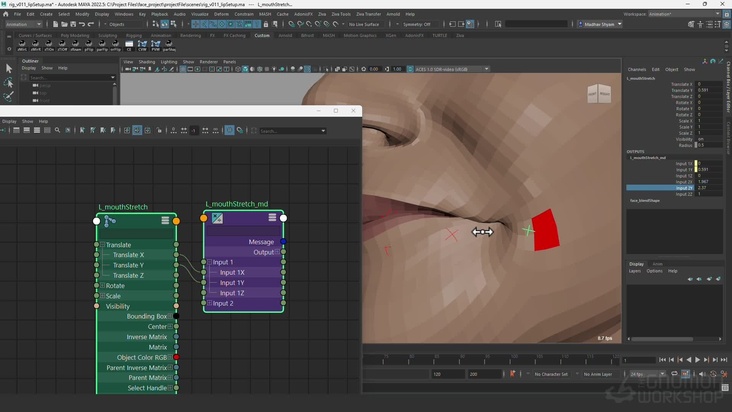Switch to the Custom shelf tab
Image resolution: width=732 pixels, height=412 pixels.
tap(262, 35)
